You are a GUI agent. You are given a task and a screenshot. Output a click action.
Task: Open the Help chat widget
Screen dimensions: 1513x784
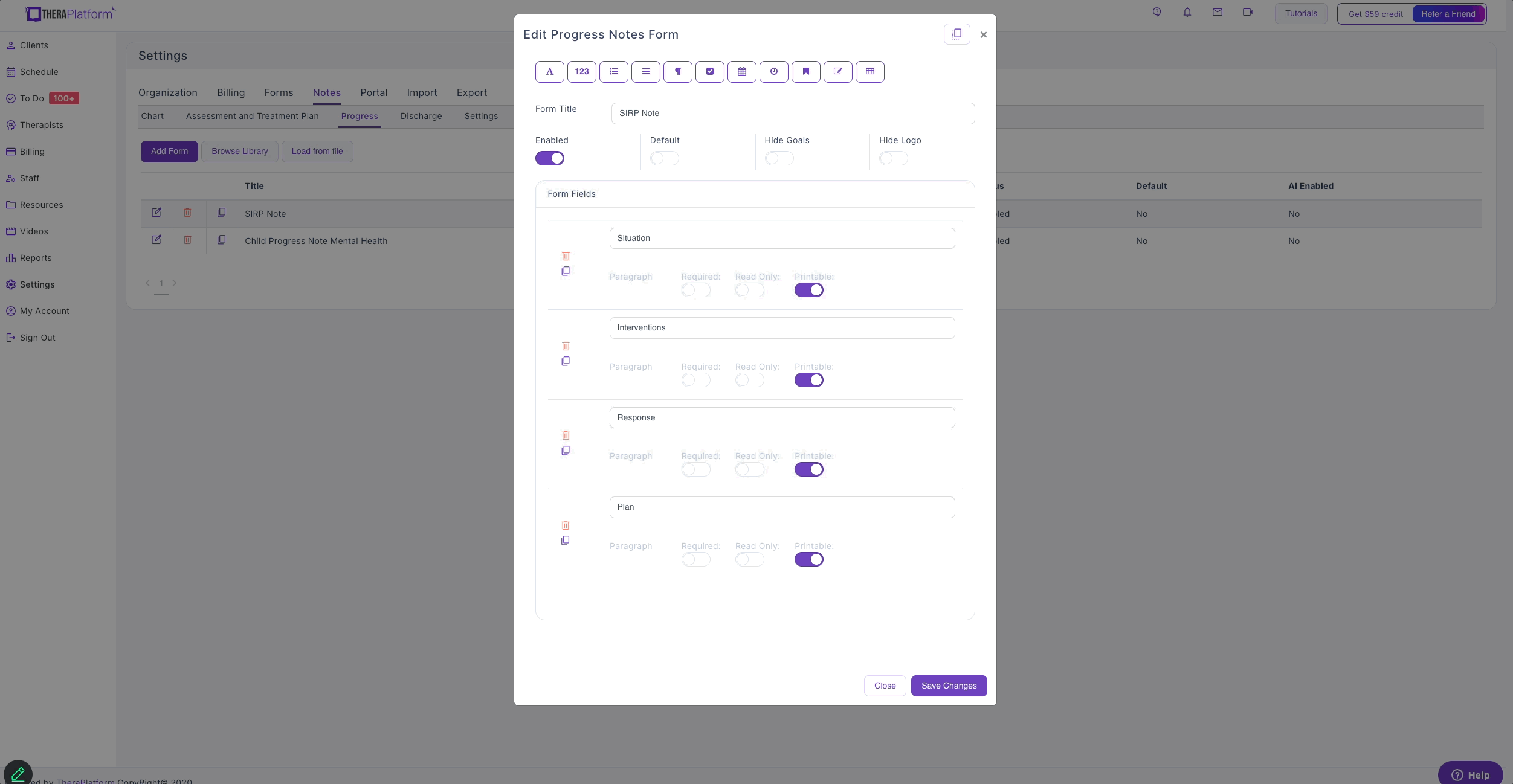[x=1470, y=774]
